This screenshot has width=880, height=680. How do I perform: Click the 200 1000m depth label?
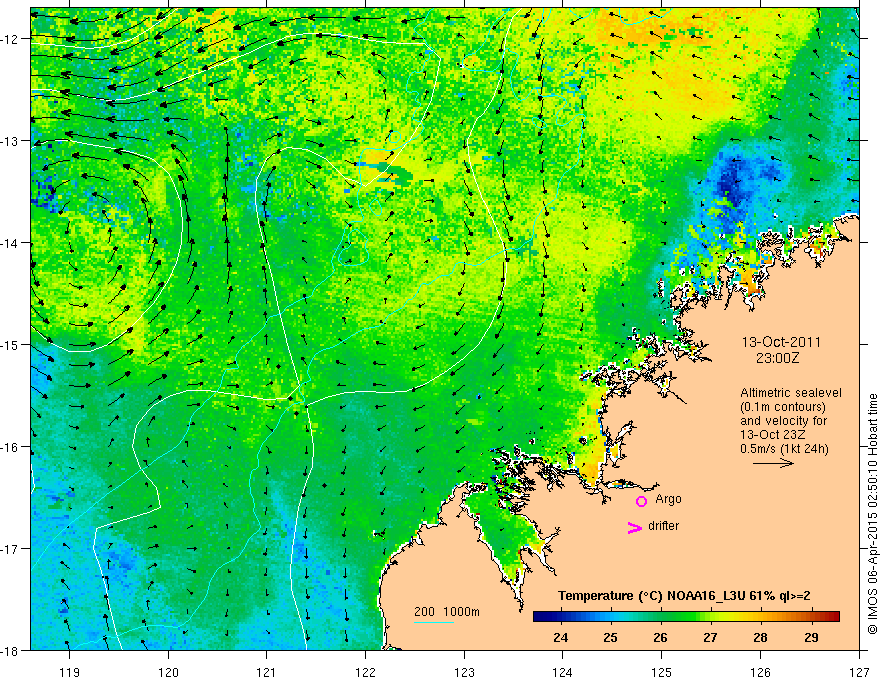click(x=447, y=612)
